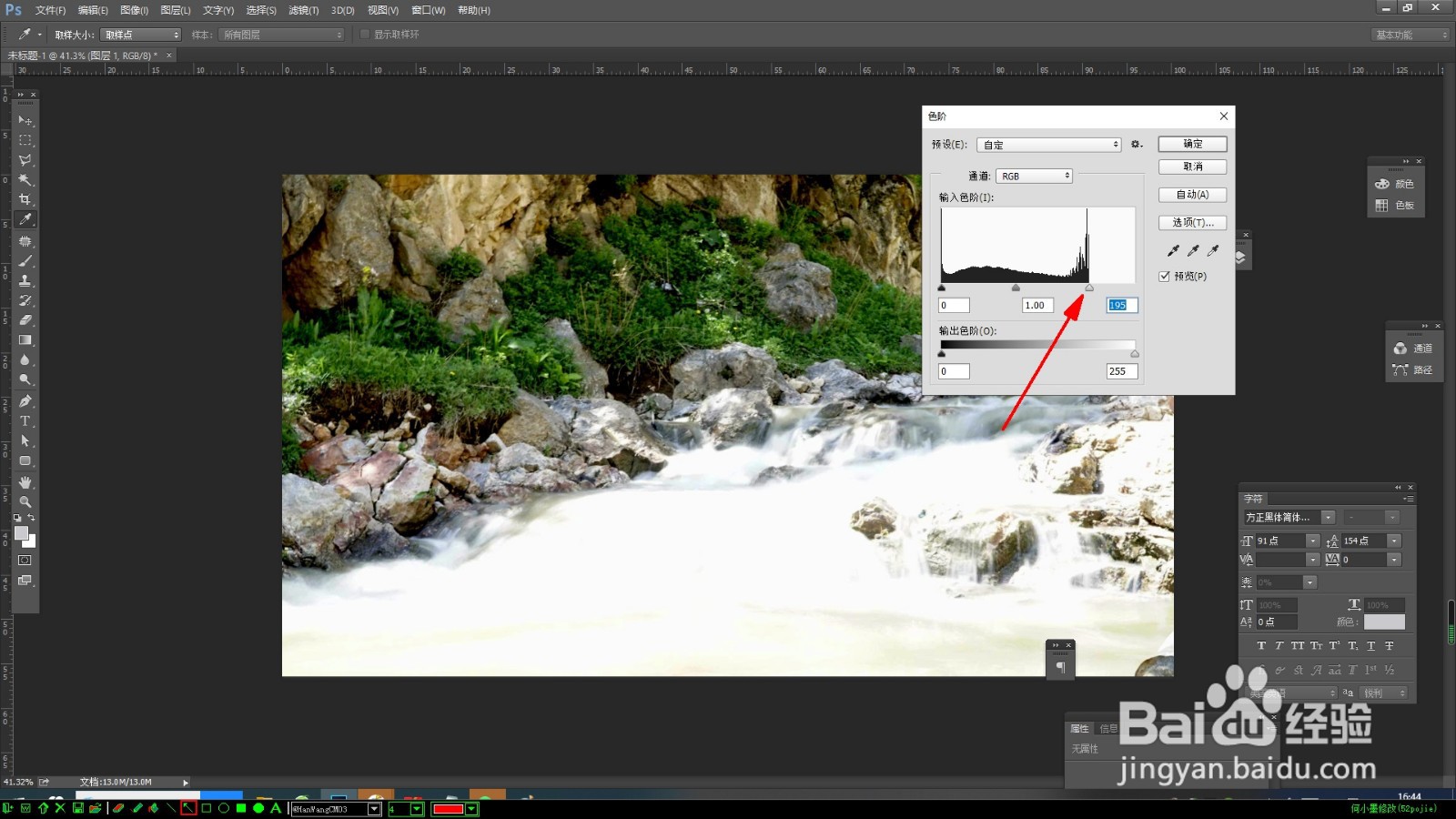This screenshot has height=819, width=1456.
Task: Select the Crop tool
Action: pos(25,199)
